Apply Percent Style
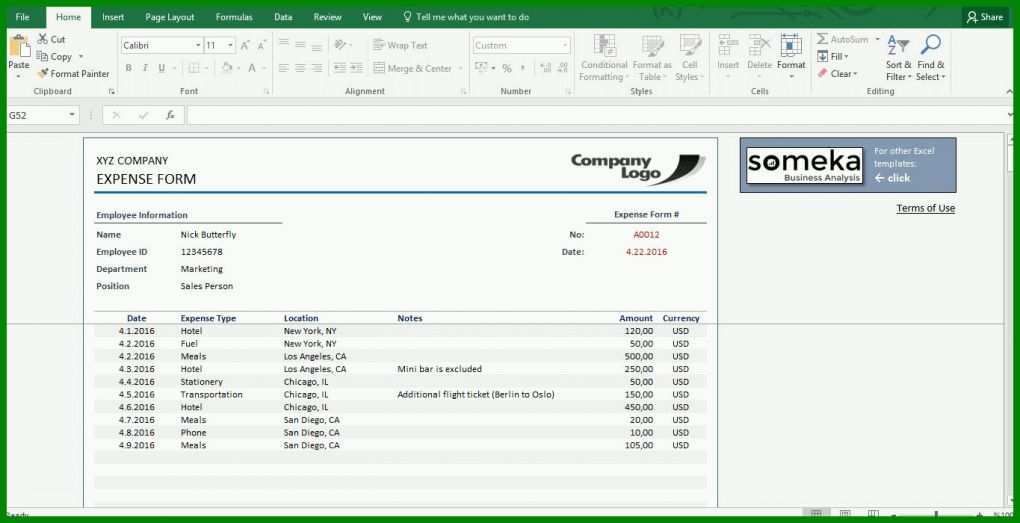The height and width of the screenshot is (523, 1020). coord(507,68)
